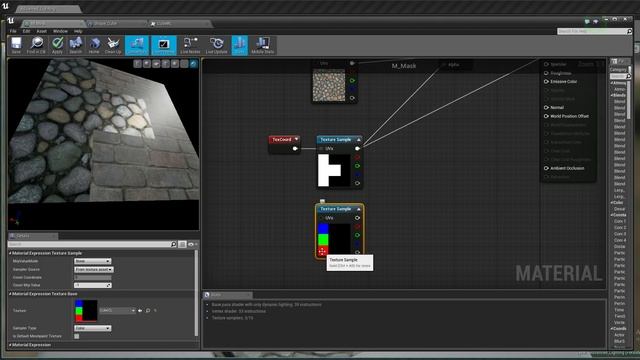Open the Help menu
Screen dimensions: 640x360
(x=78, y=31)
